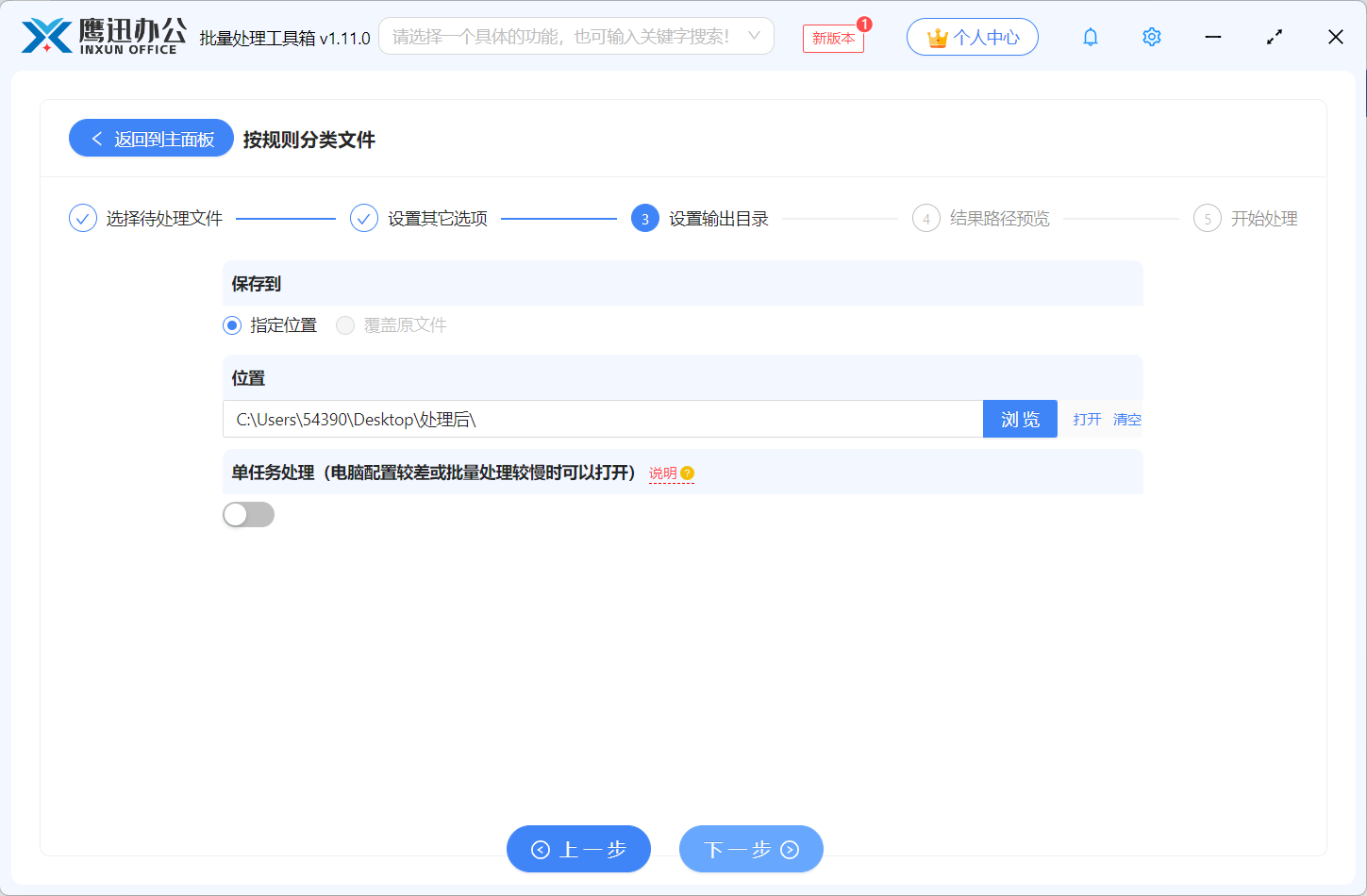Expand the function search dropdown arrow

[x=754, y=36]
